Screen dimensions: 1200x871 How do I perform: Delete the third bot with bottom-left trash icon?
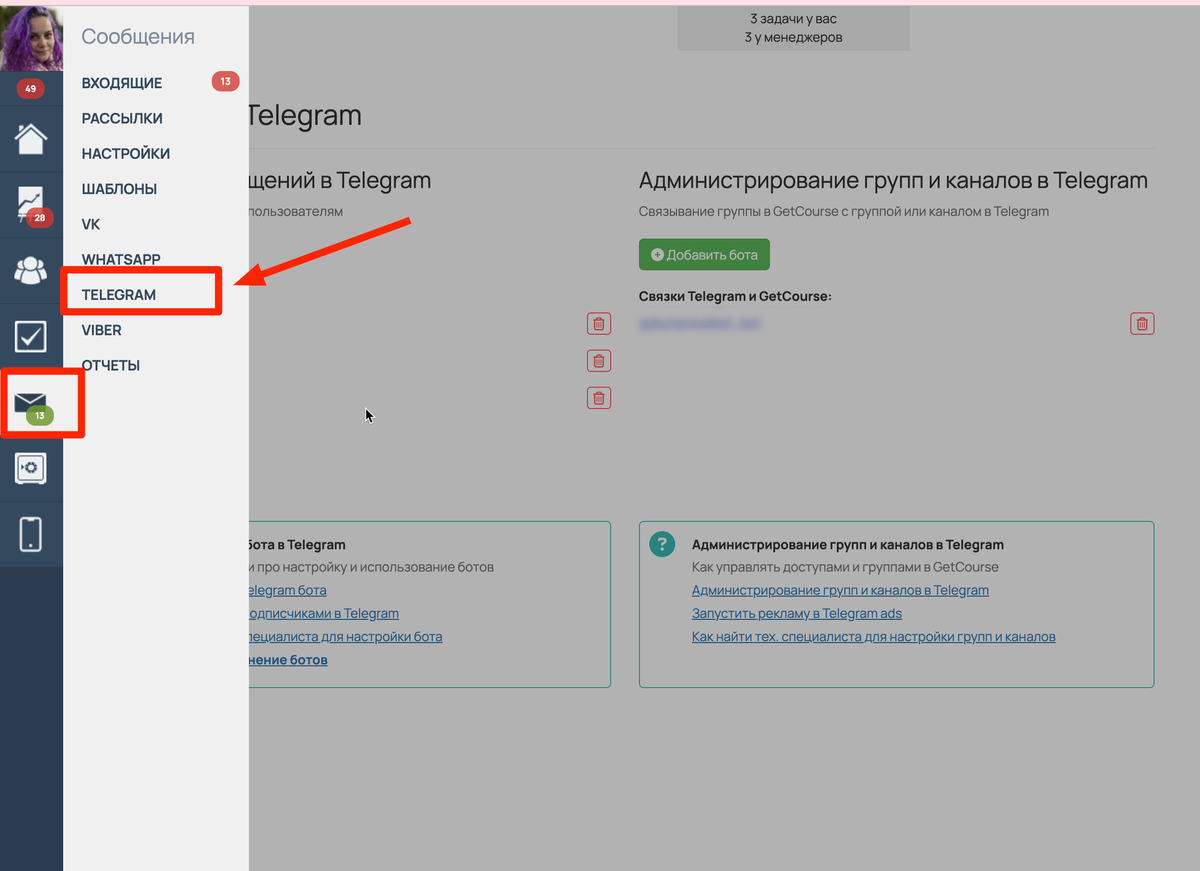(599, 398)
